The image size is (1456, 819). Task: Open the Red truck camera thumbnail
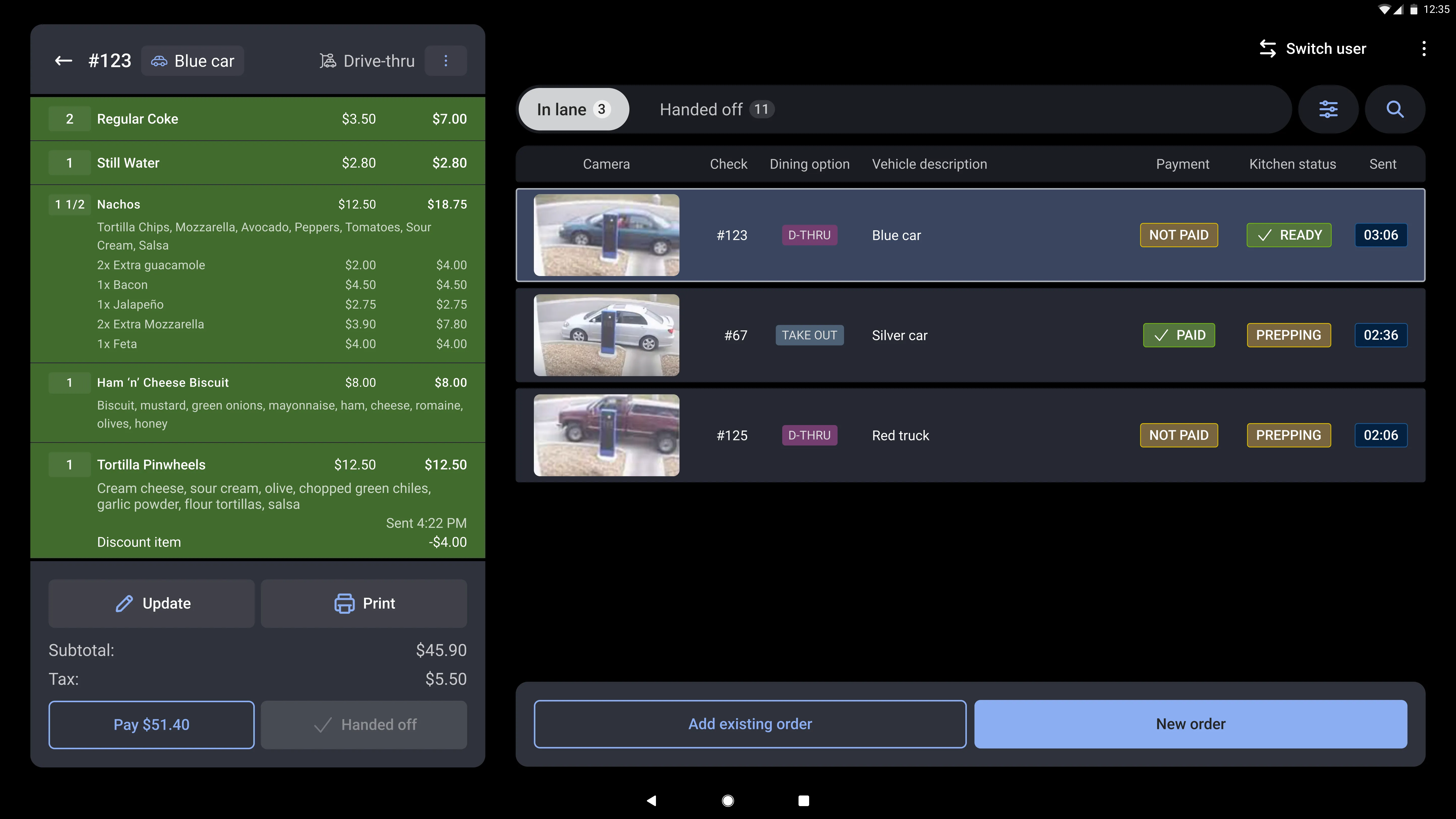[x=606, y=435]
